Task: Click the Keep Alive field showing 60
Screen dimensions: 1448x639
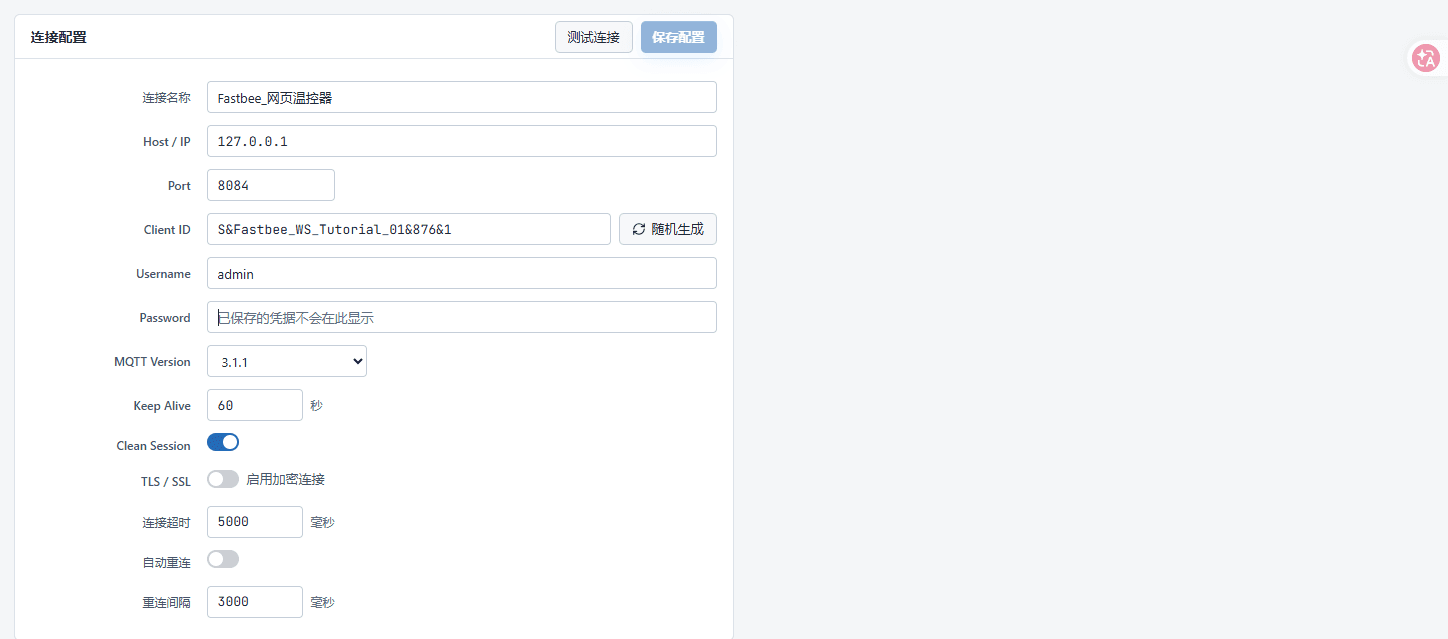Action: (255, 405)
